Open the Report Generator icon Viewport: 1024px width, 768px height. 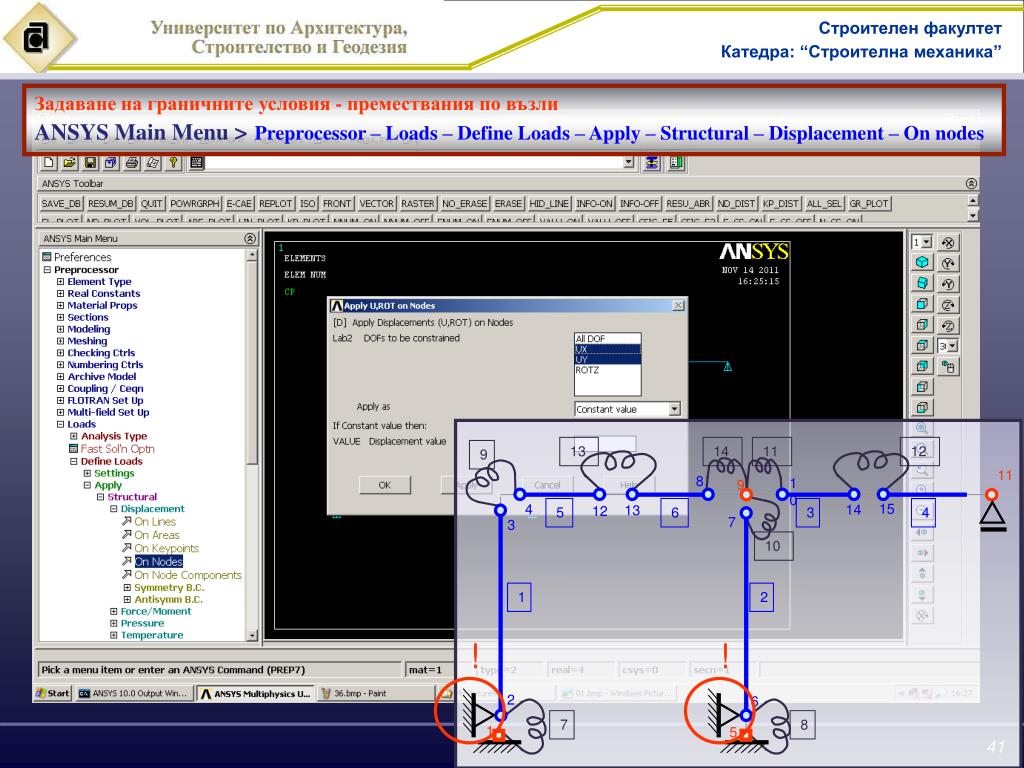click(x=153, y=162)
